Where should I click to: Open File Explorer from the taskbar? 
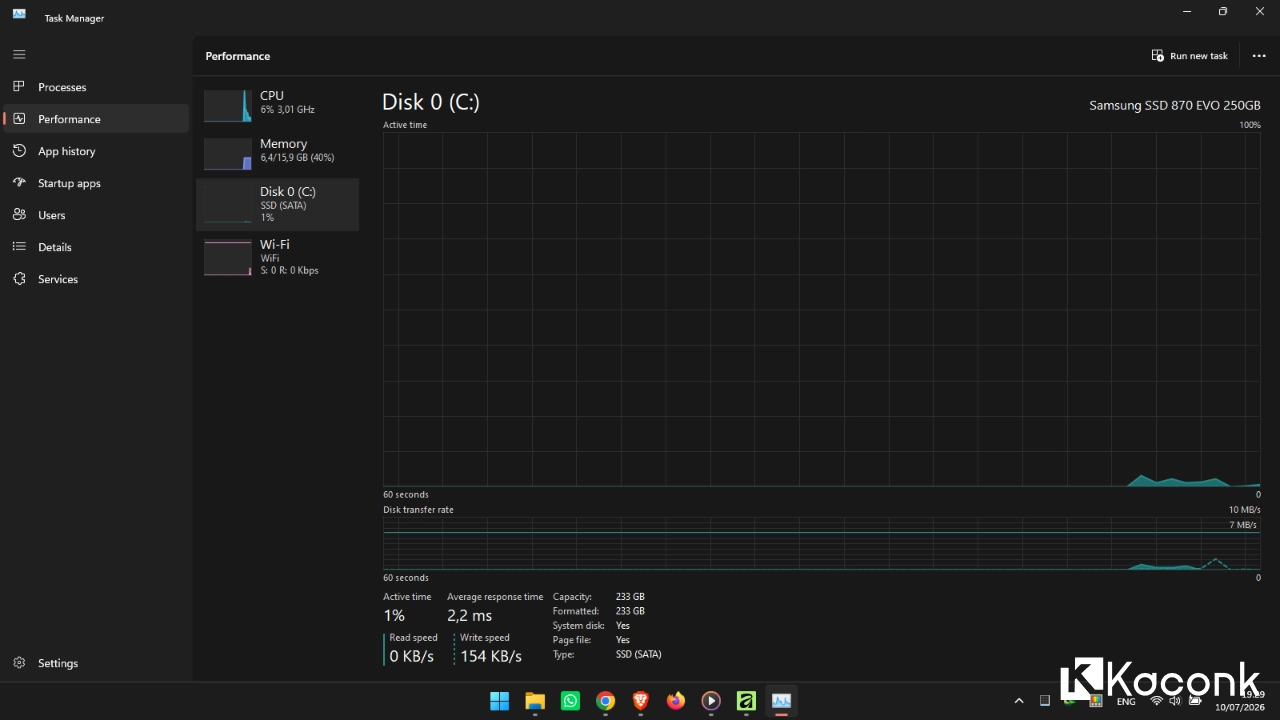pyautogui.click(x=535, y=701)
